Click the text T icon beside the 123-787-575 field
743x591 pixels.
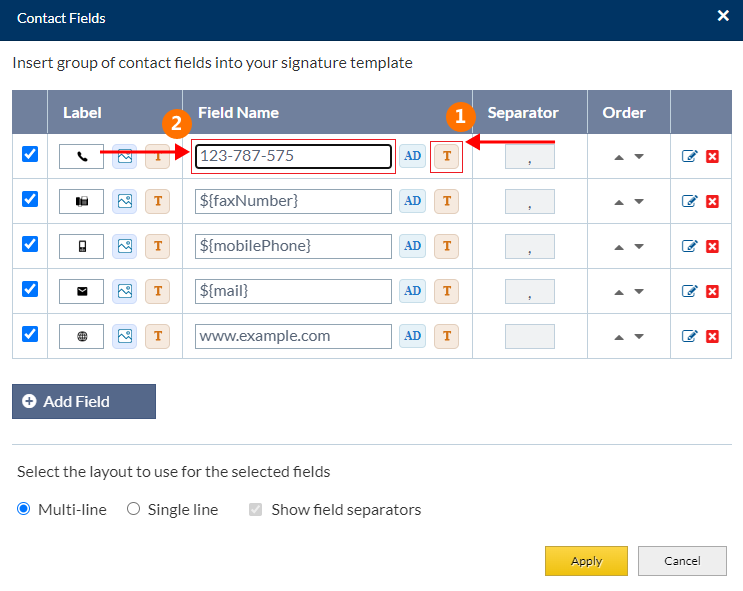tap(447, 156)
